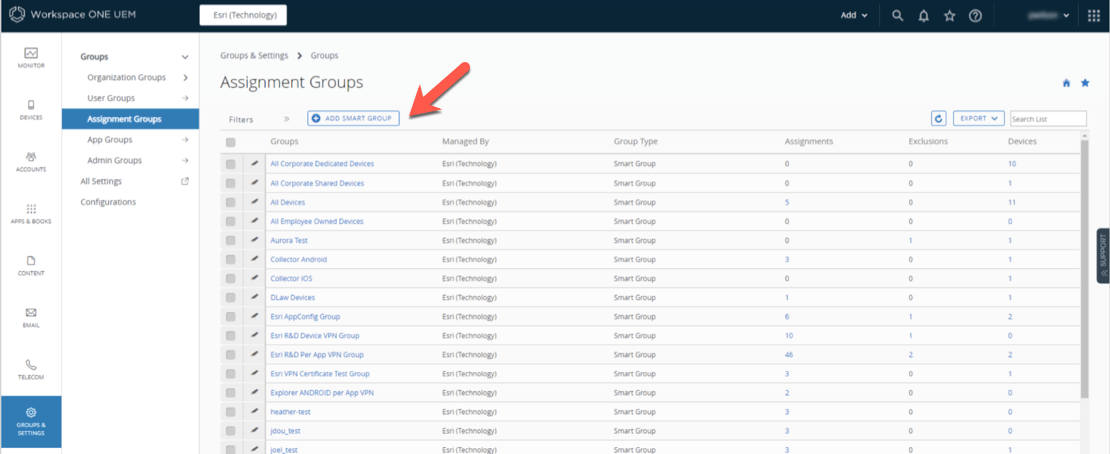Viewport: 1110px width, 454px height.
Task: Click the home icon near page title
Action: point(1066,83)
